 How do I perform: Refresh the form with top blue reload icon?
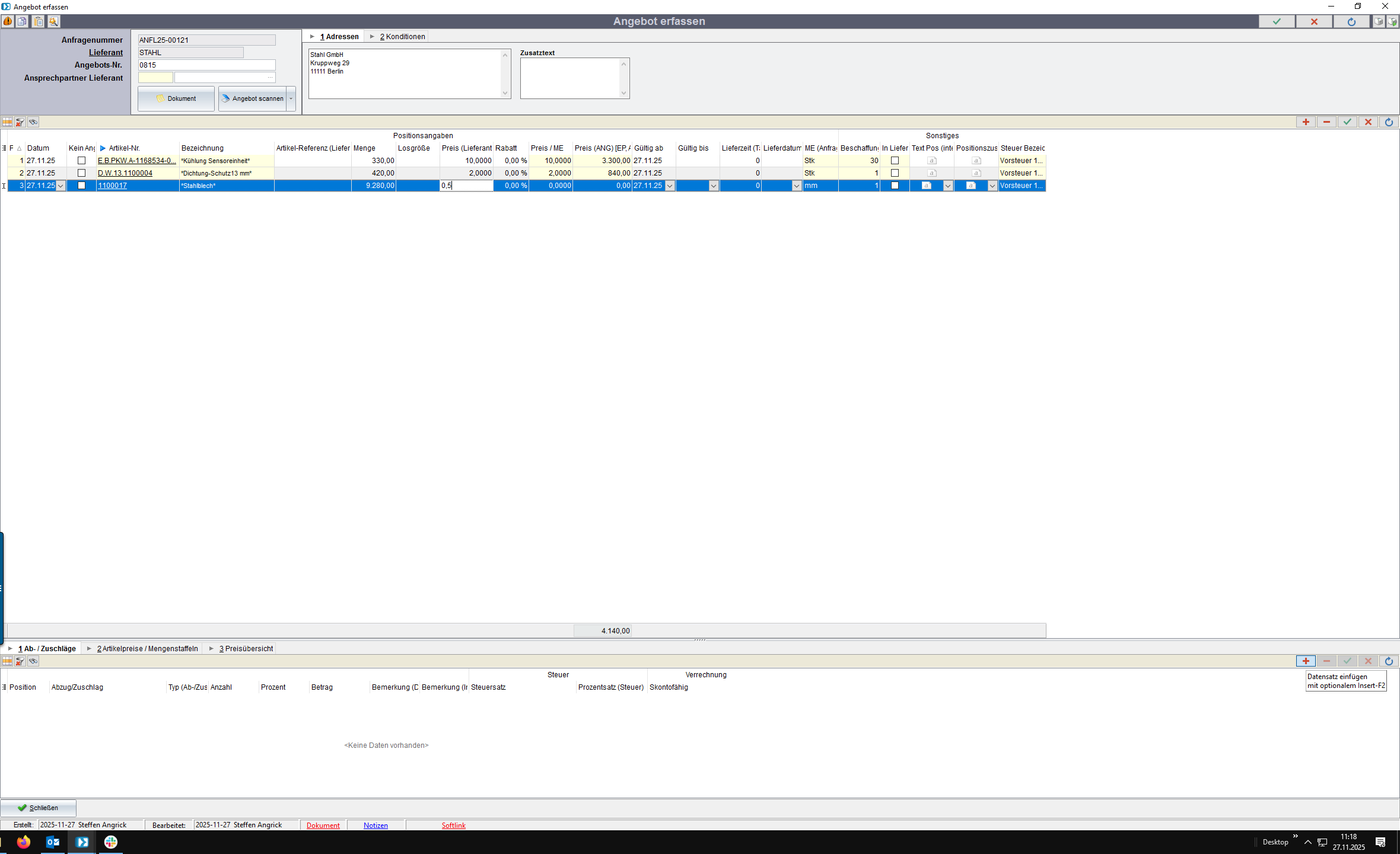(x=1351, y=21)
